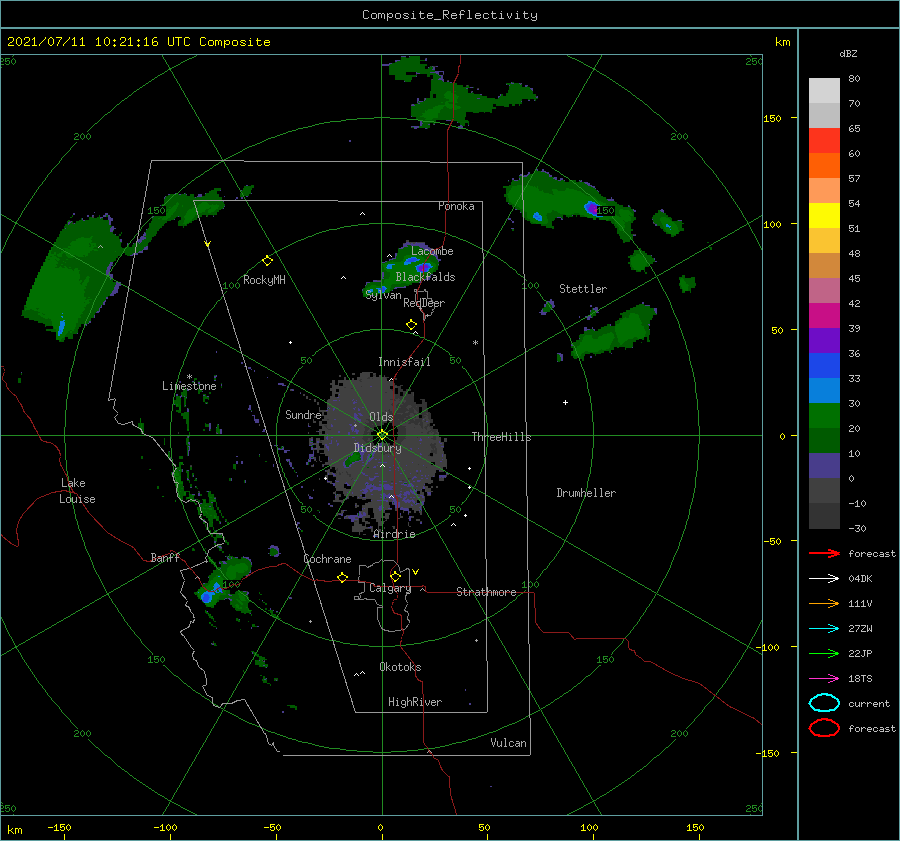
Task: Click the magenta 18TS arrow icon
Action: [824, 679]
